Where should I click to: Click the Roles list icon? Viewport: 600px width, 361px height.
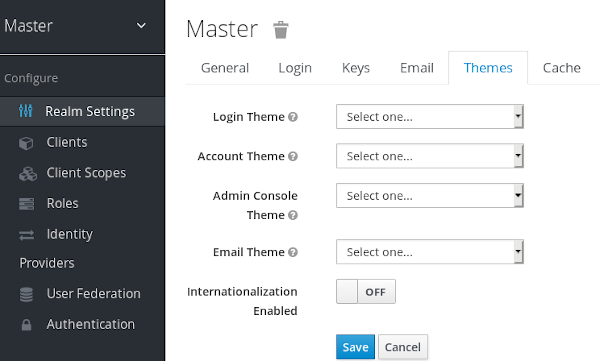[x=26, y=204]
